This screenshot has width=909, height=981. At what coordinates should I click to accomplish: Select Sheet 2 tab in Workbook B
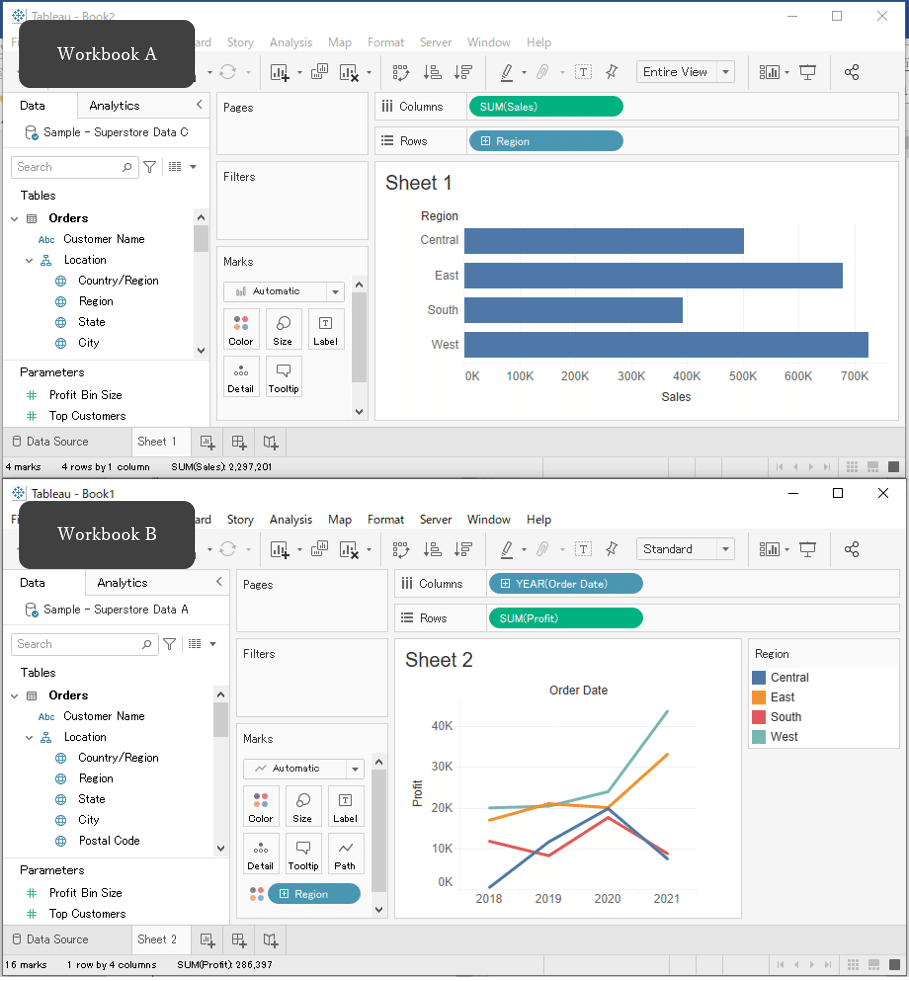click(157, 939)
